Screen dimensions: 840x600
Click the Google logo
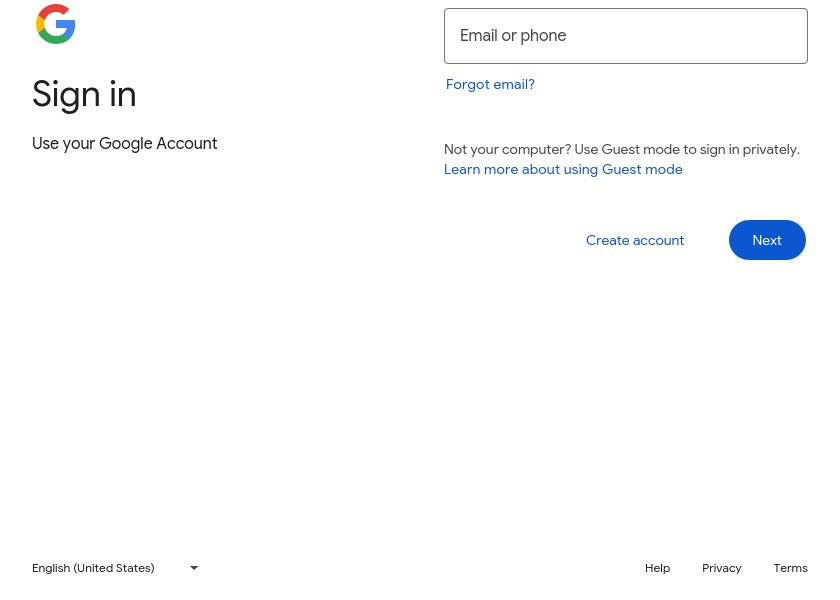point(56,24)
